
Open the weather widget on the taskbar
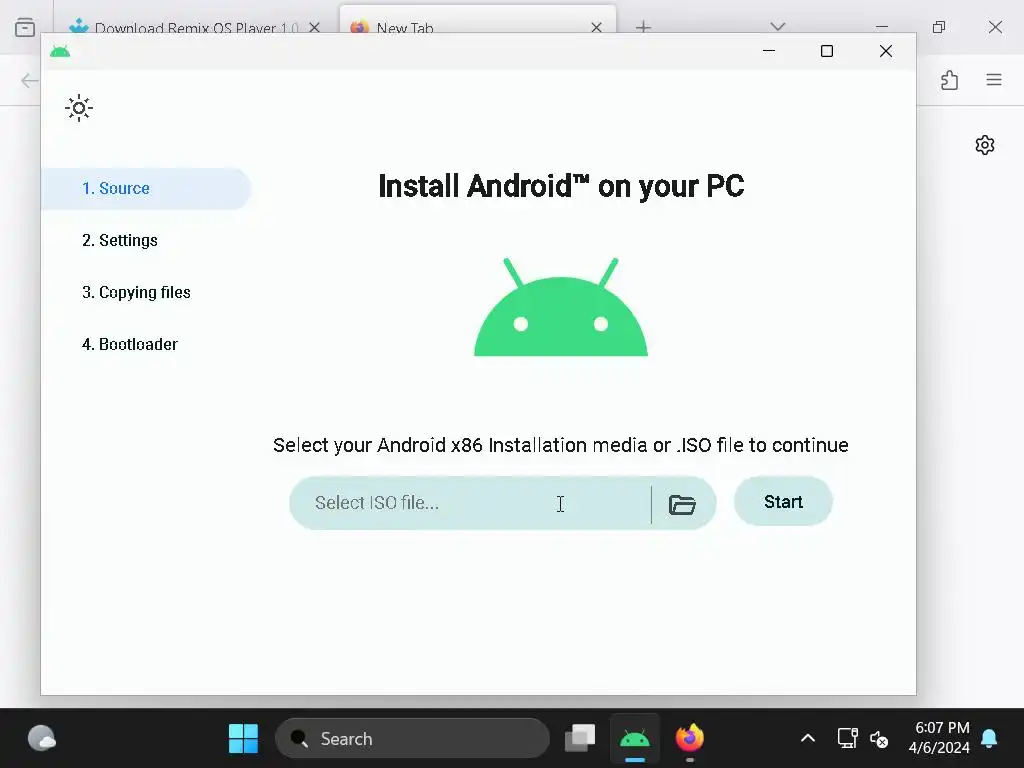pos(42,739)
